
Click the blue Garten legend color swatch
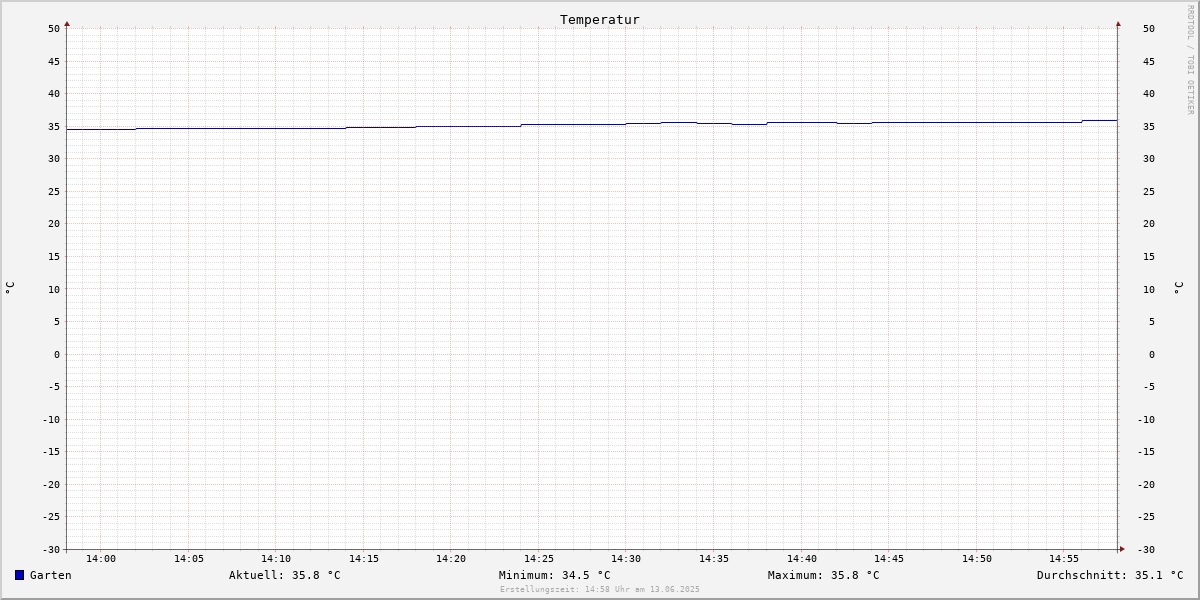point(19,575)
